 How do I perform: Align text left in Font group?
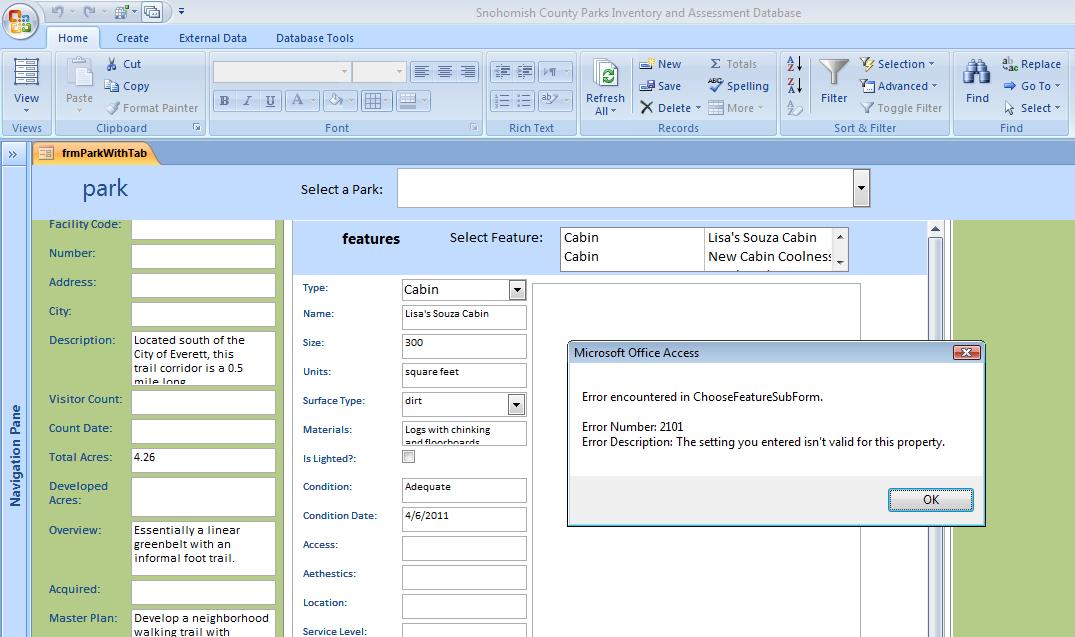point(422,71)
